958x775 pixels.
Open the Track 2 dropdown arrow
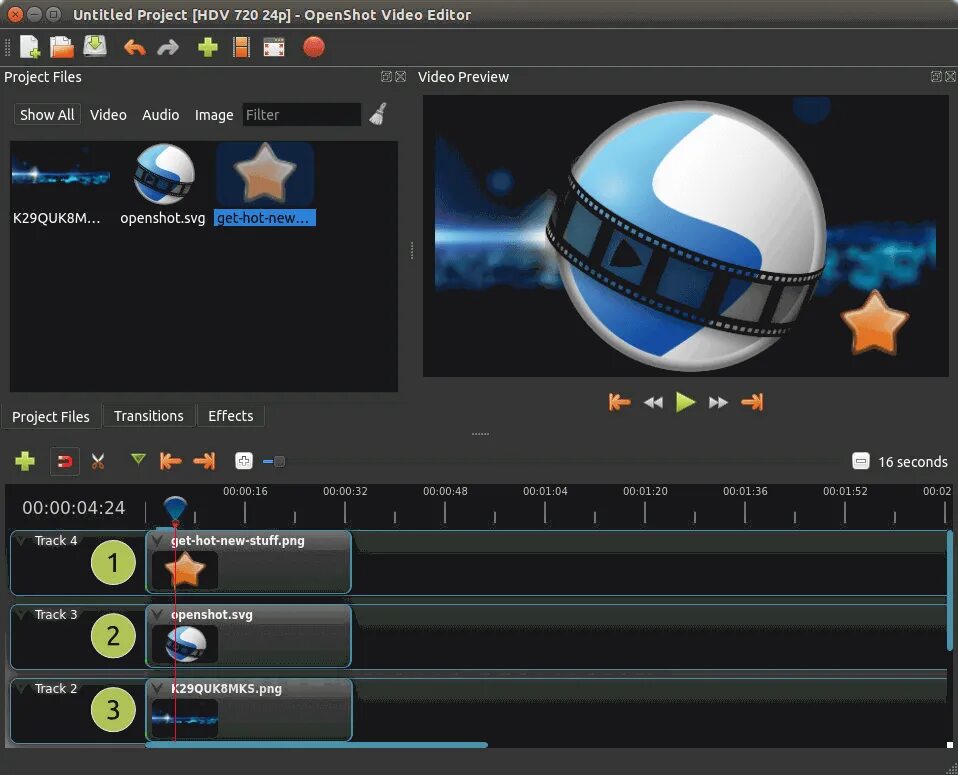point(23,688)
